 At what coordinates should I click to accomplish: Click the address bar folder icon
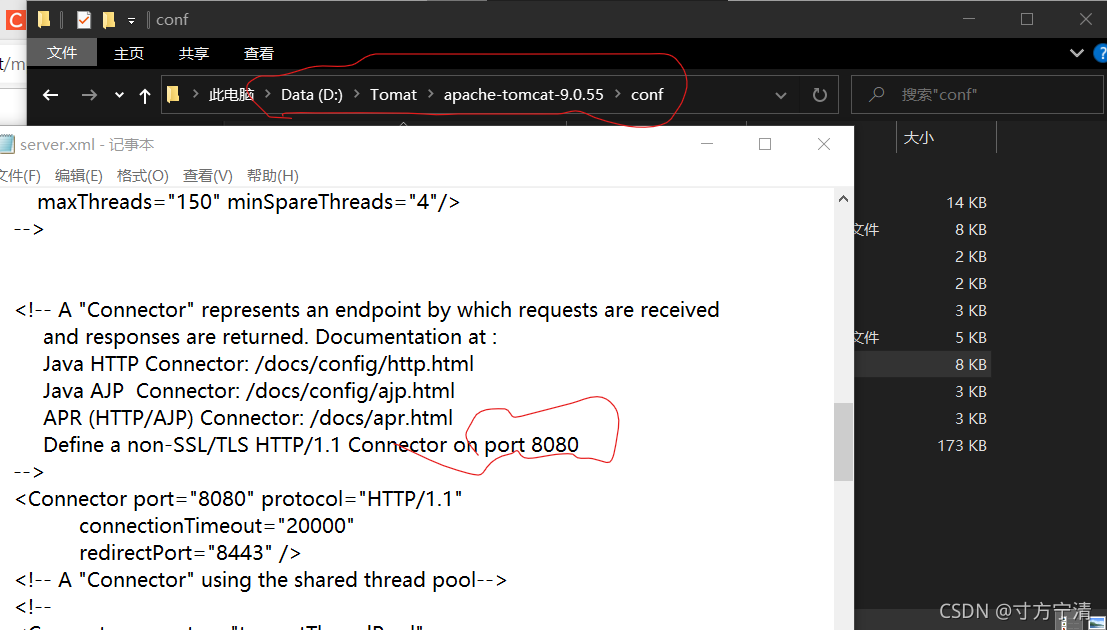[x=174, y=94]
